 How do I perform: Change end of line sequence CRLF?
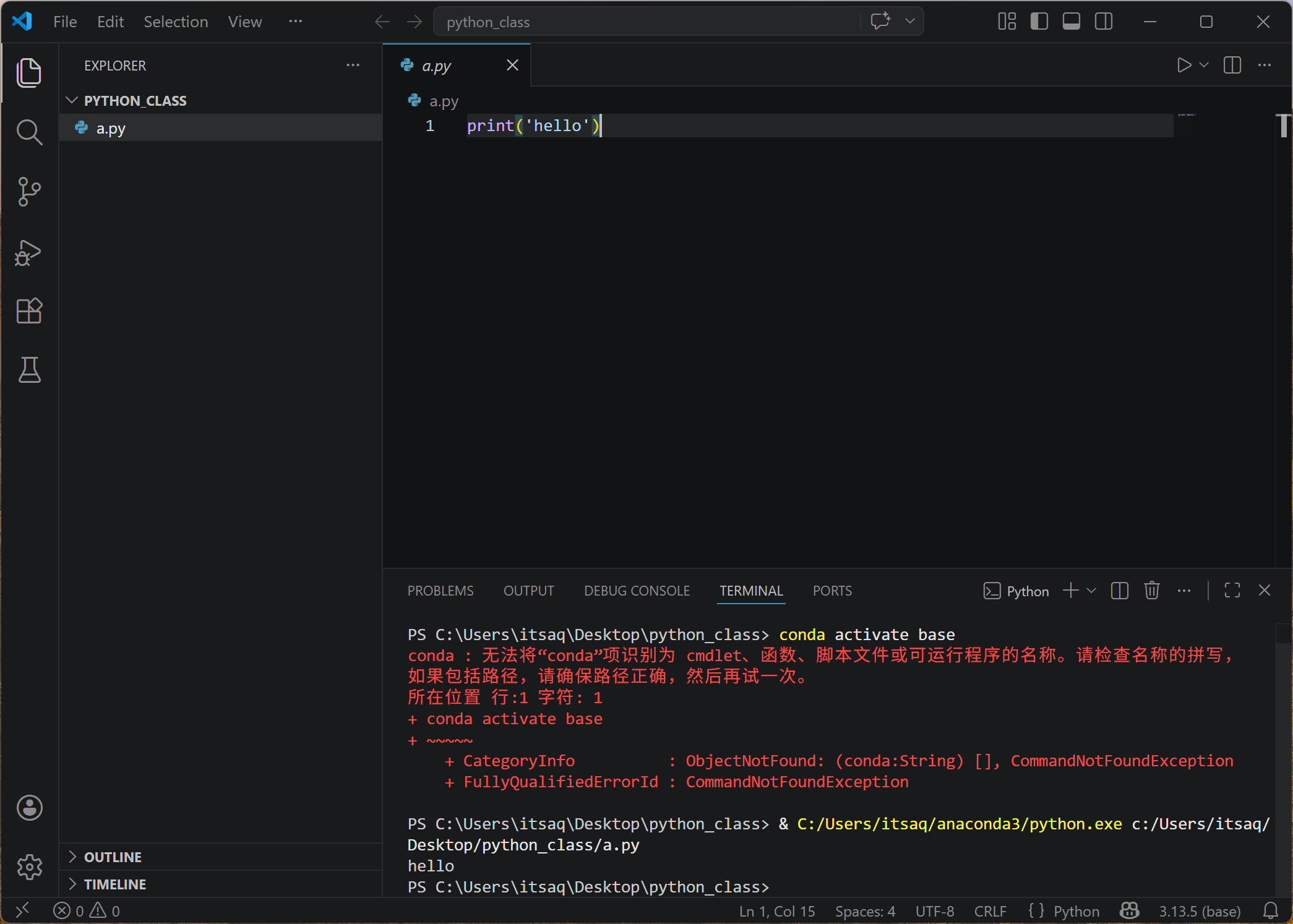tap(990, 911)
